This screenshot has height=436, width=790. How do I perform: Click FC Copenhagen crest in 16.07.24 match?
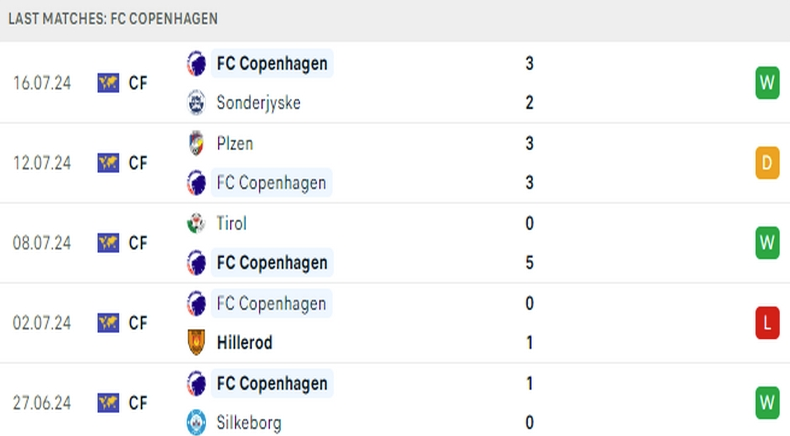tap(196, 63)
